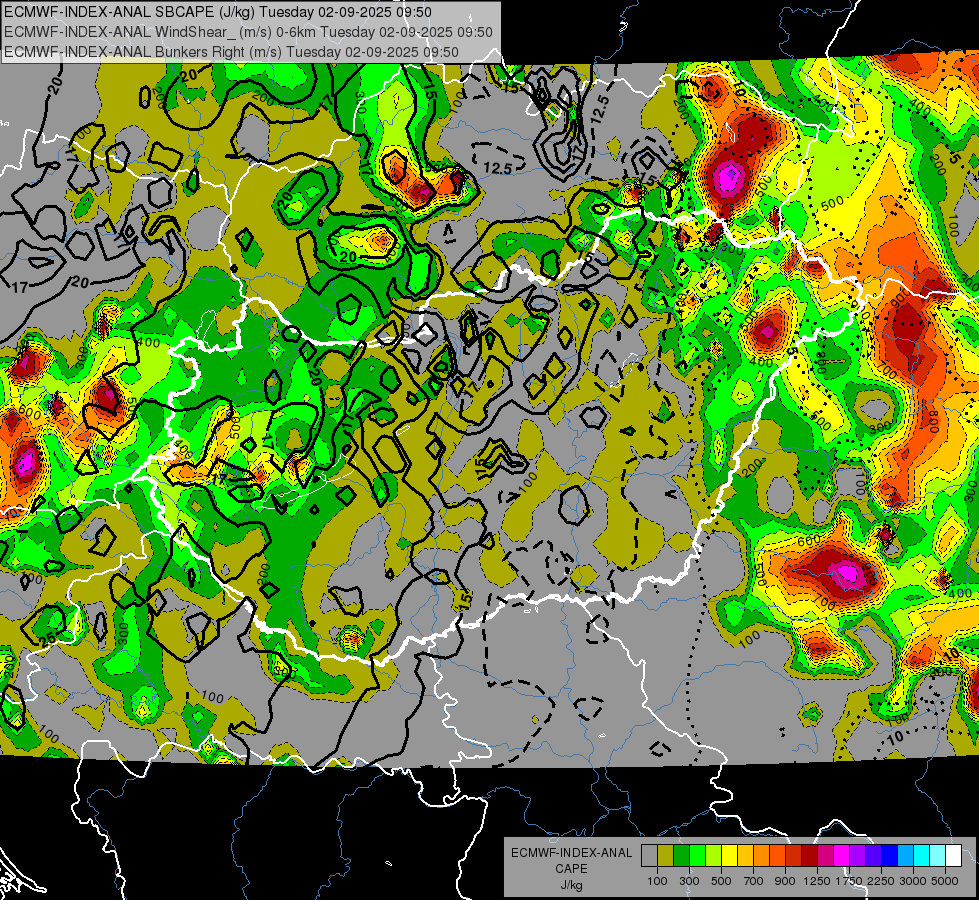Click the SBCAPE (J/kg) title line
This screenshot has width=979, height=900.
pyautogui.click(x=217, y=12)
